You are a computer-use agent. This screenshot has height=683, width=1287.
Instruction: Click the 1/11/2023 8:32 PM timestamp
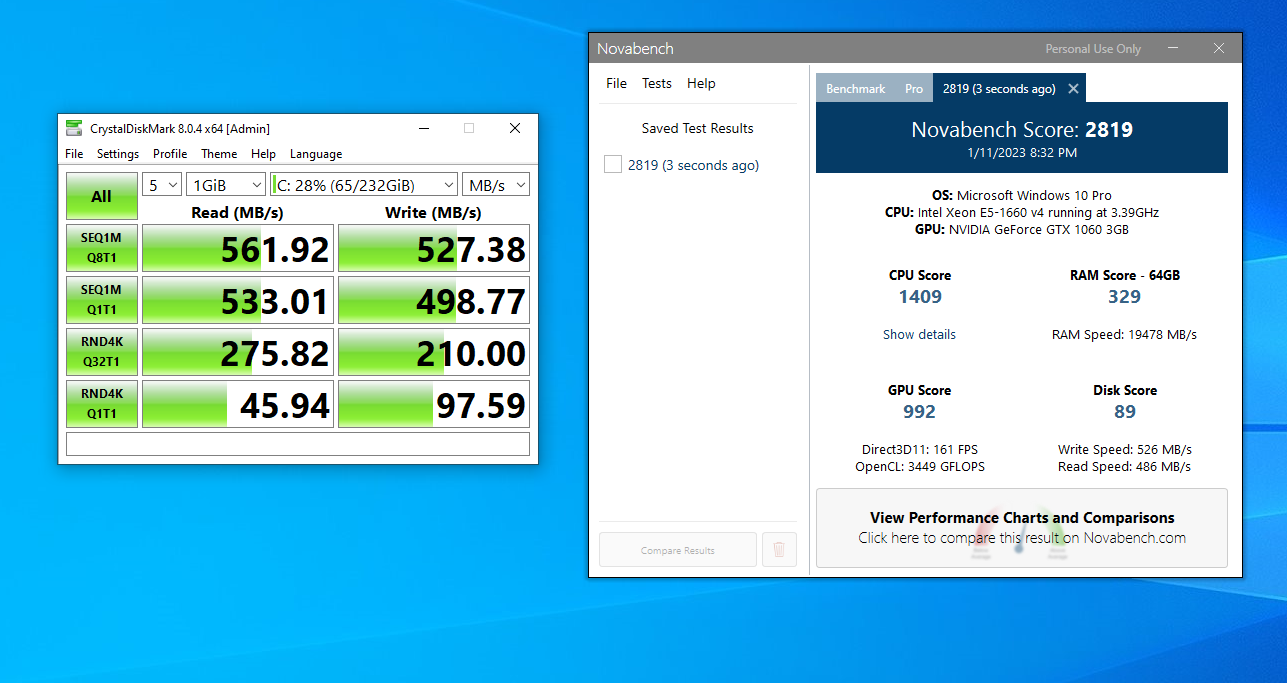pyautogui.click(x=1022, y=153)
